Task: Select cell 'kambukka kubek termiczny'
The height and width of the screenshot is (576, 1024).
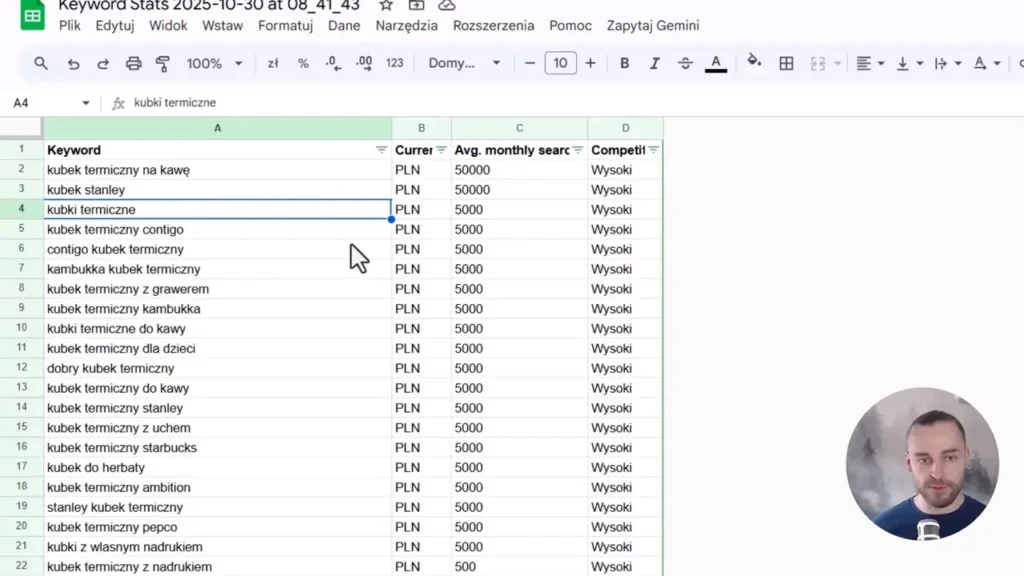Action: tap(217, 269)
